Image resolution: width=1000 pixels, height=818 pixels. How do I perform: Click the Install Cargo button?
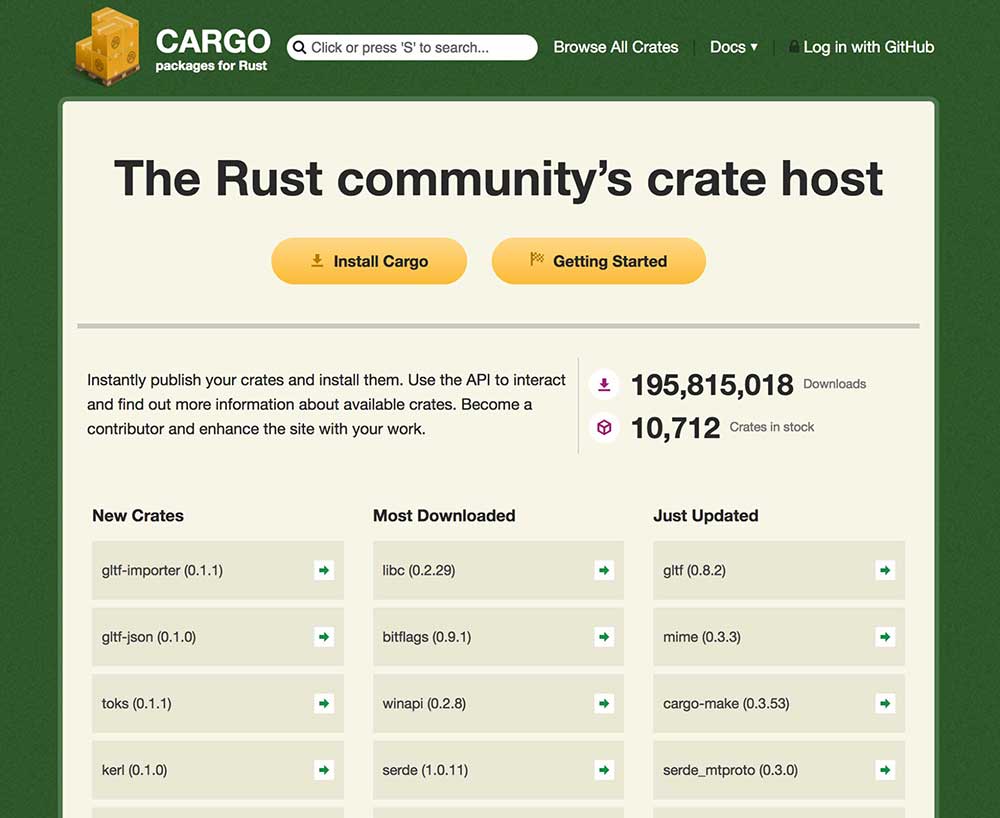pyautogui.click(x=369, y=261)
